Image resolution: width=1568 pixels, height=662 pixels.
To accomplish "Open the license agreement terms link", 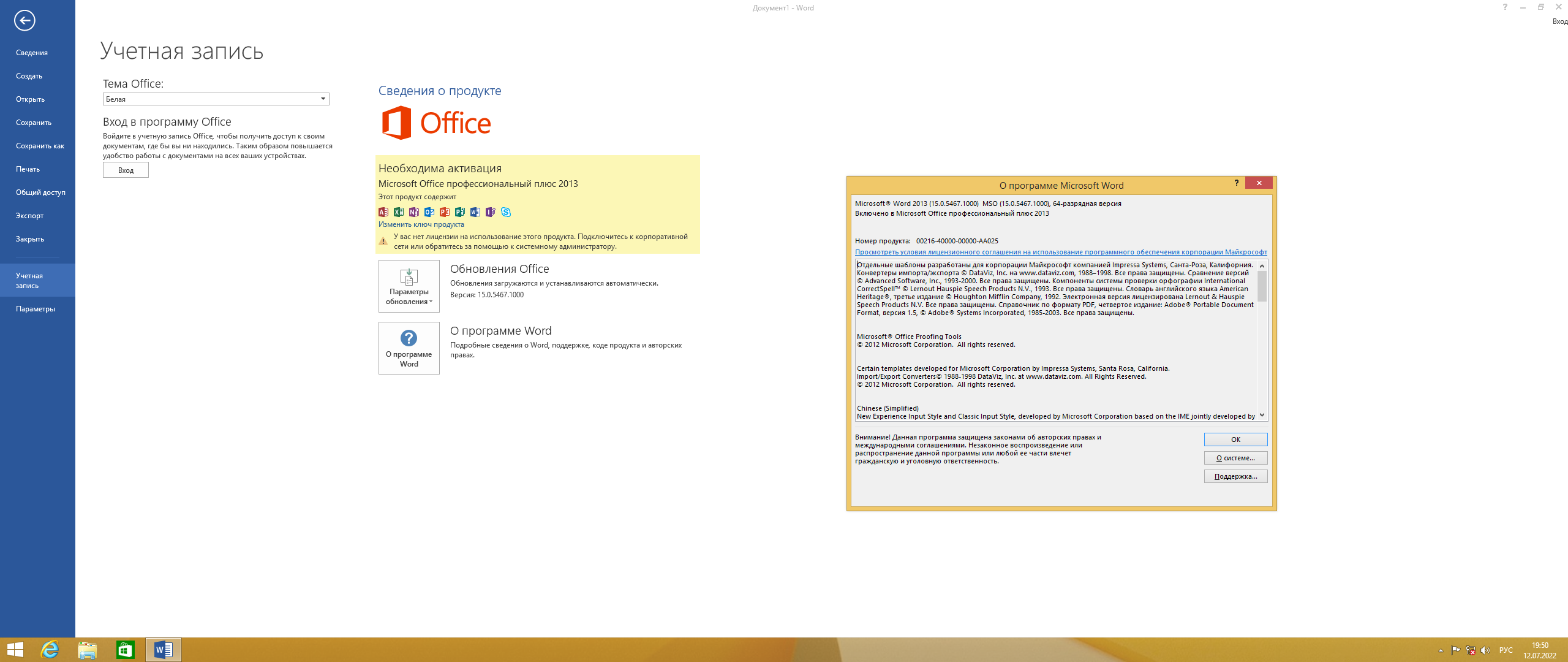I will (x=1061, y=252).
